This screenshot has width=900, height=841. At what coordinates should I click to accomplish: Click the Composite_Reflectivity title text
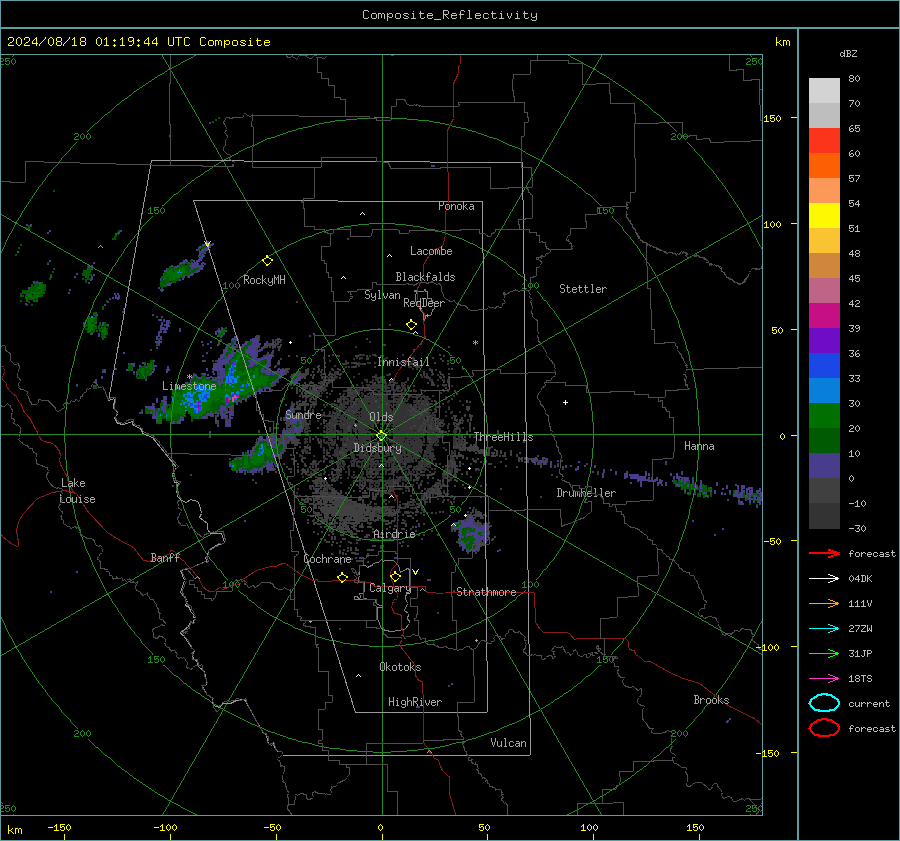[450, 15]
